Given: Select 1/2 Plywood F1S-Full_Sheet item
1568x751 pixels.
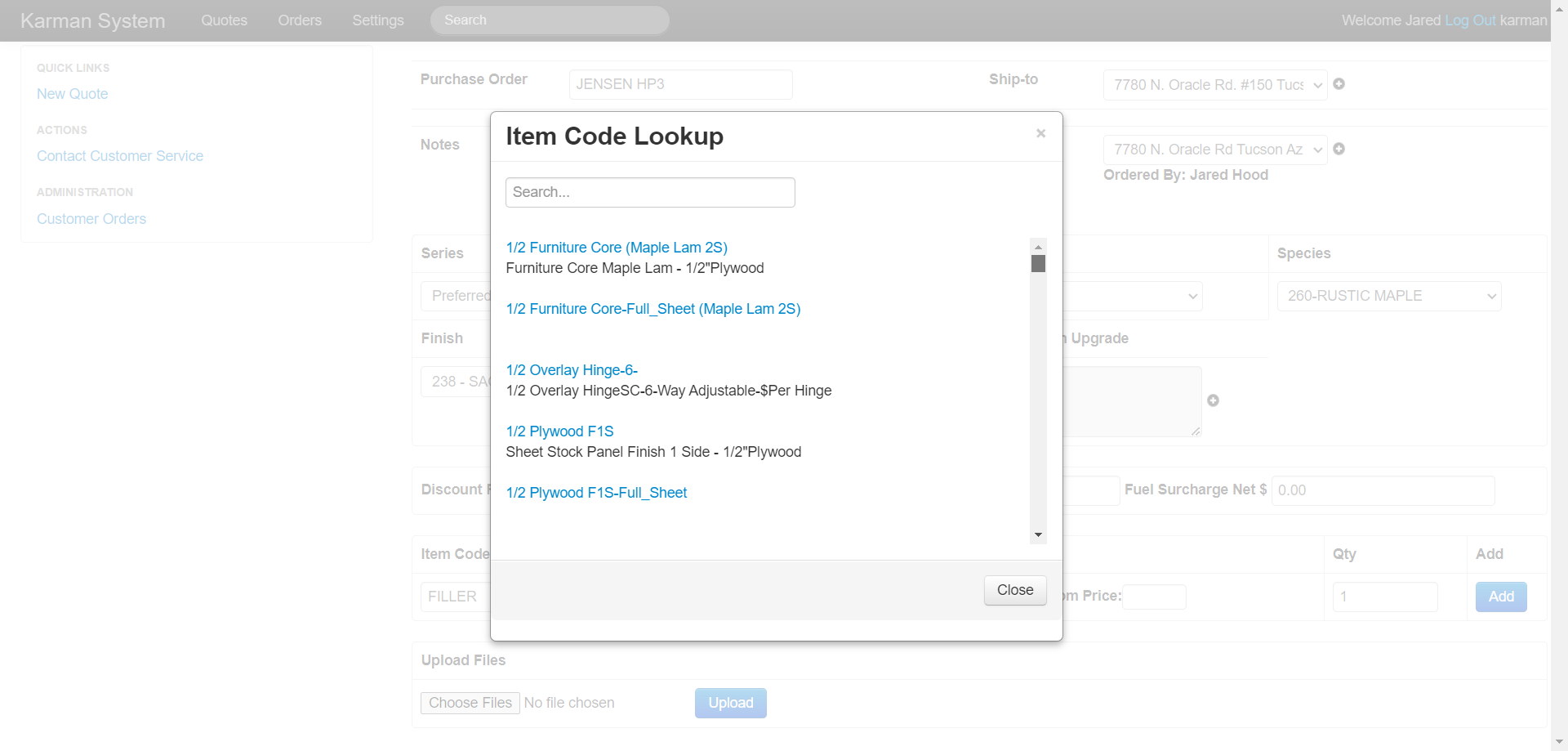Looking at the screenshot, I should tap(596, 493).
